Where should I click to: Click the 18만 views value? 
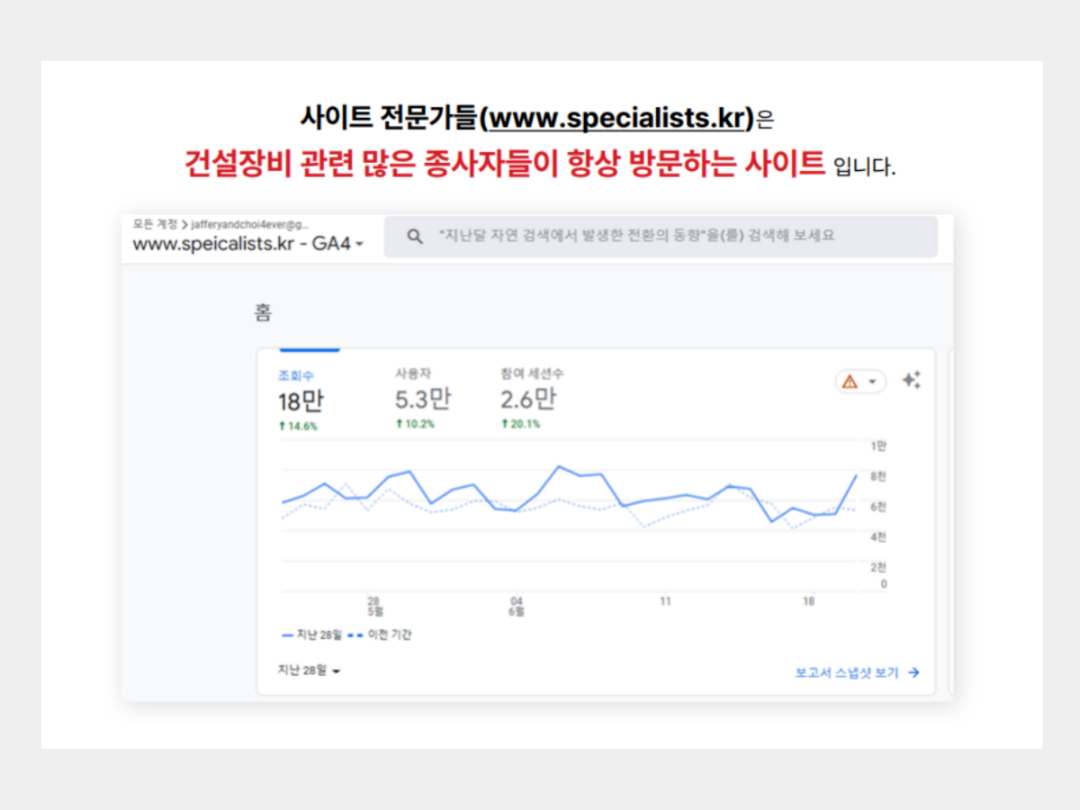[x=300, y=402]
